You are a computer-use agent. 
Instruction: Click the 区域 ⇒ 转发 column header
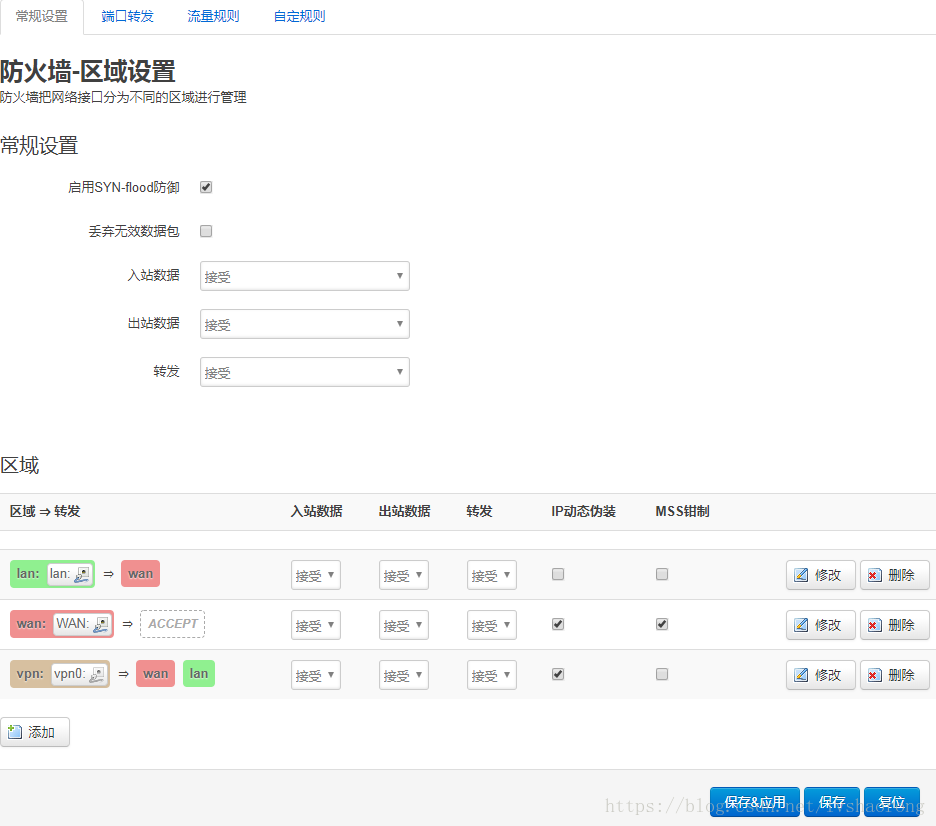click(x=45, y=511)
